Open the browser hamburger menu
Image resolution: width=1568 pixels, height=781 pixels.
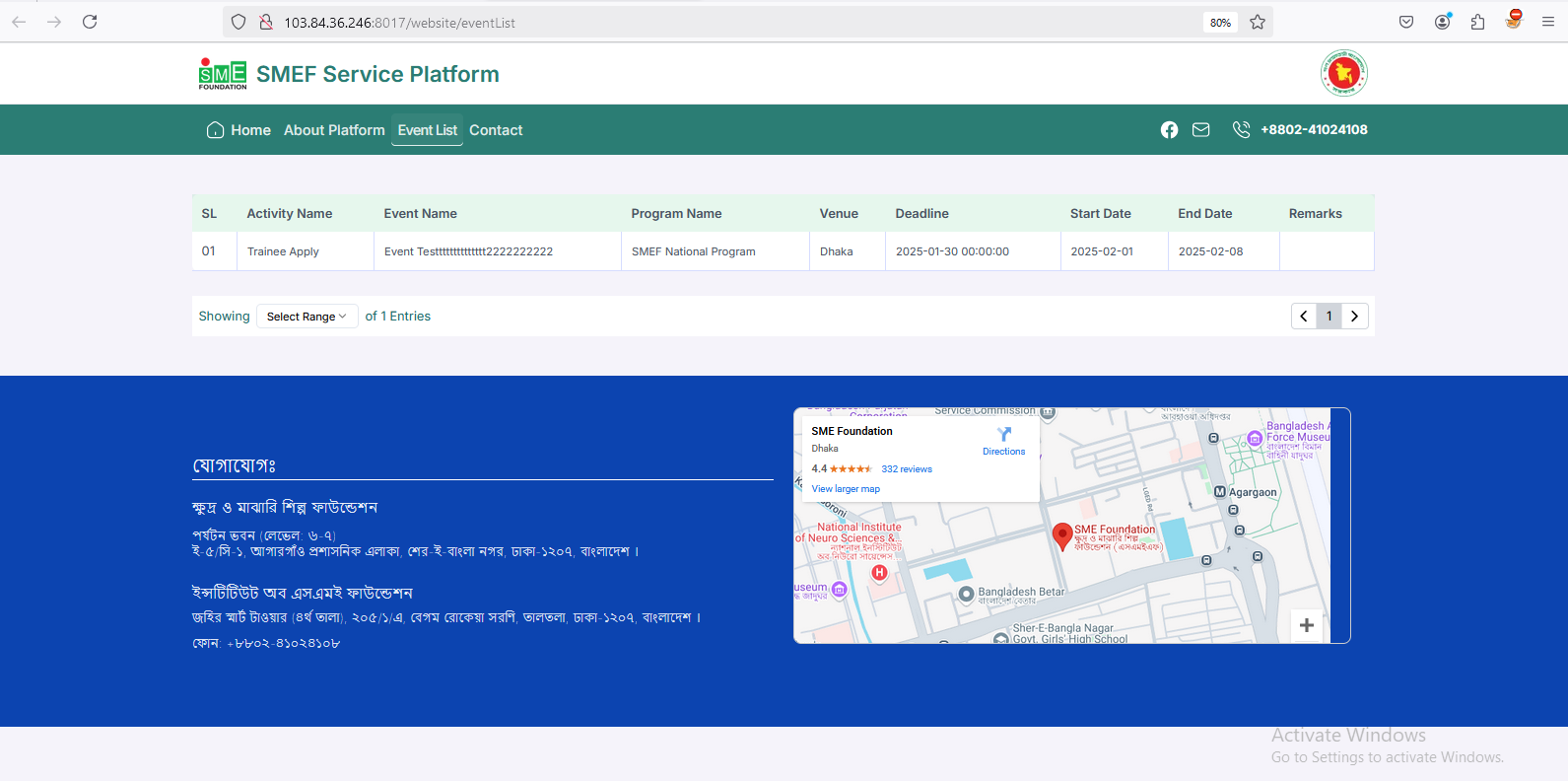tap(1548, 22)
